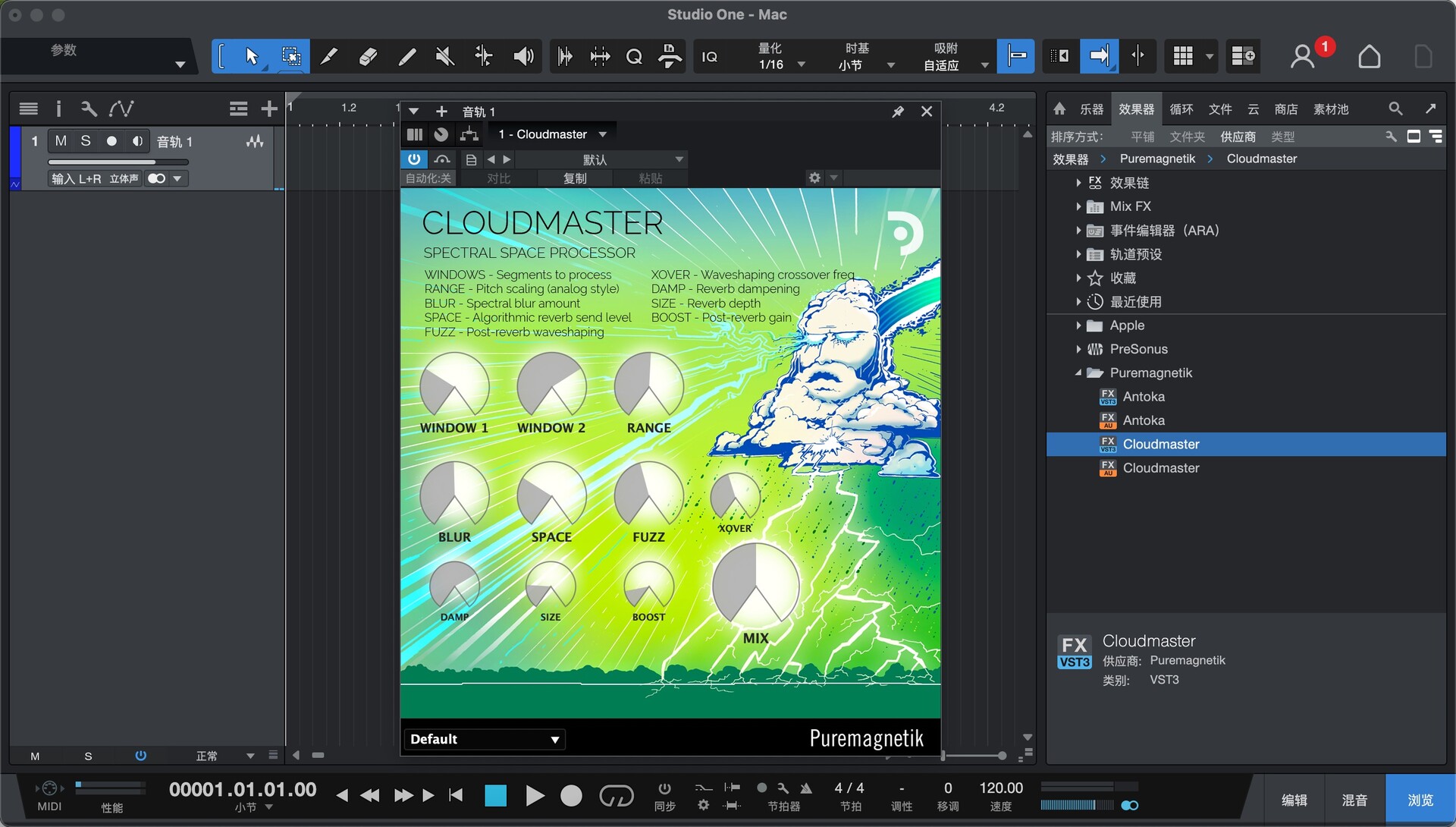Pin the Cloudmaster plugin window
Viewport: 1456px width, 827px height.
(x=898, y=112)
